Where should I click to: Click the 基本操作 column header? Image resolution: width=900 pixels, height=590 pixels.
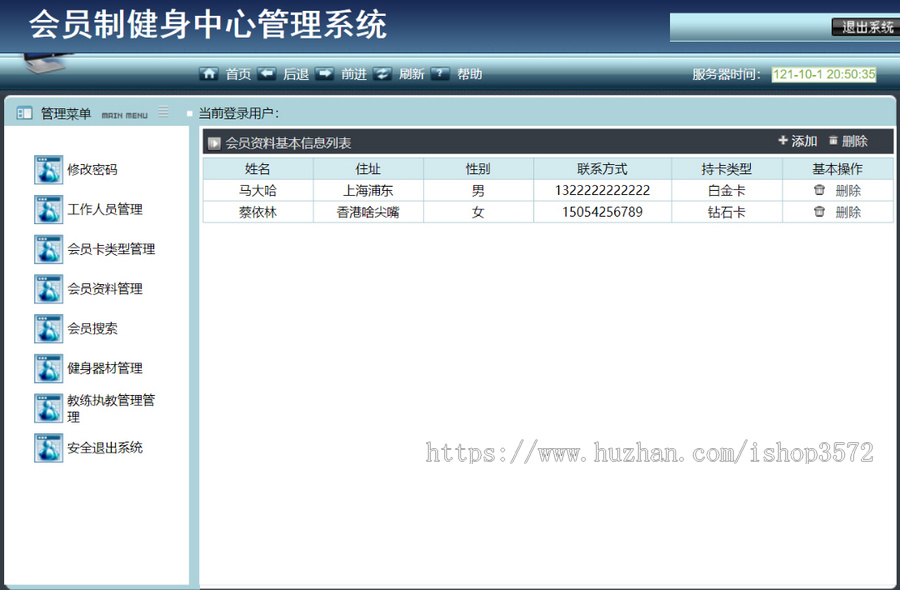click(837, 169)
